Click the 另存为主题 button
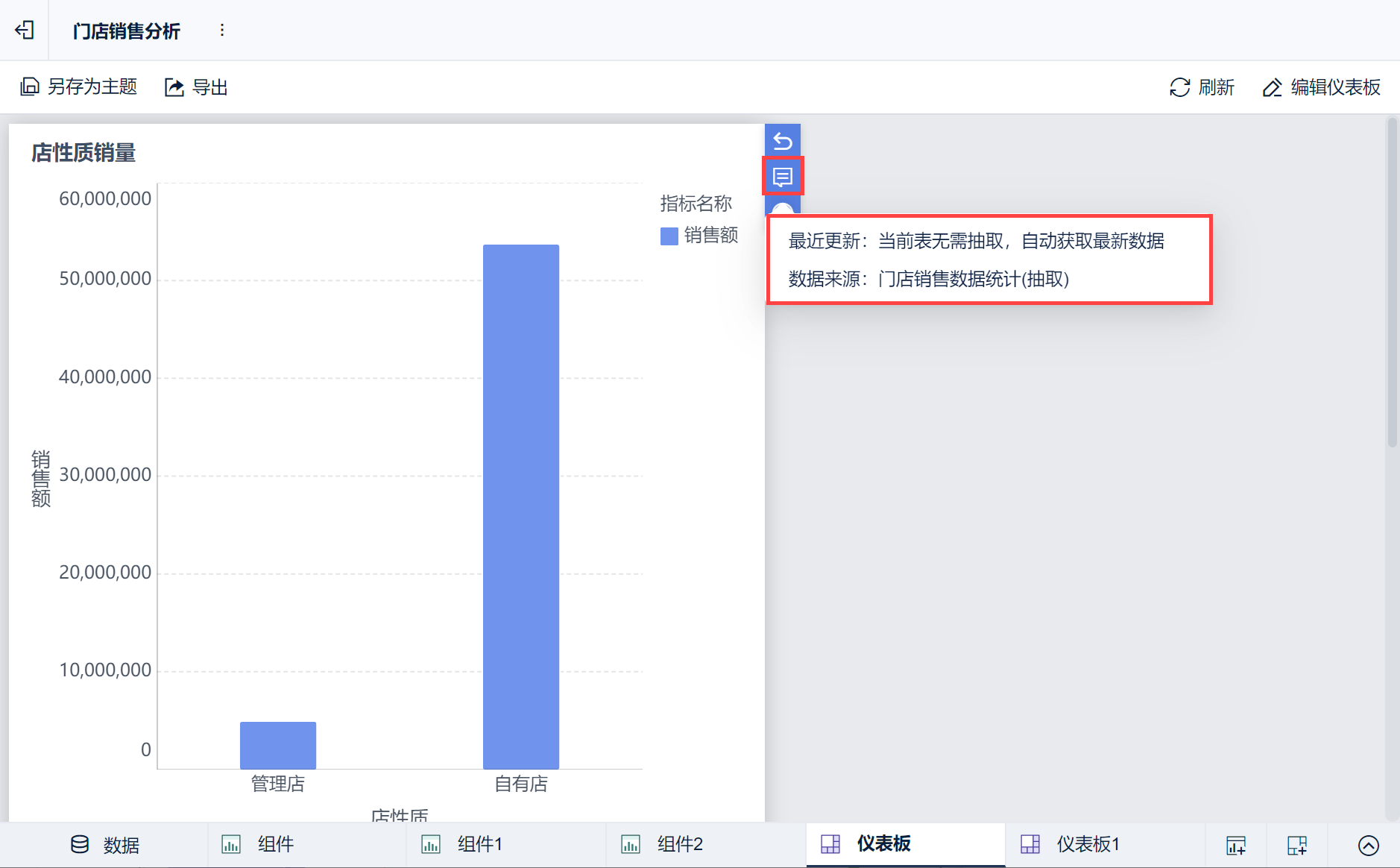1400x868 pixels. (x=78, y=87)
